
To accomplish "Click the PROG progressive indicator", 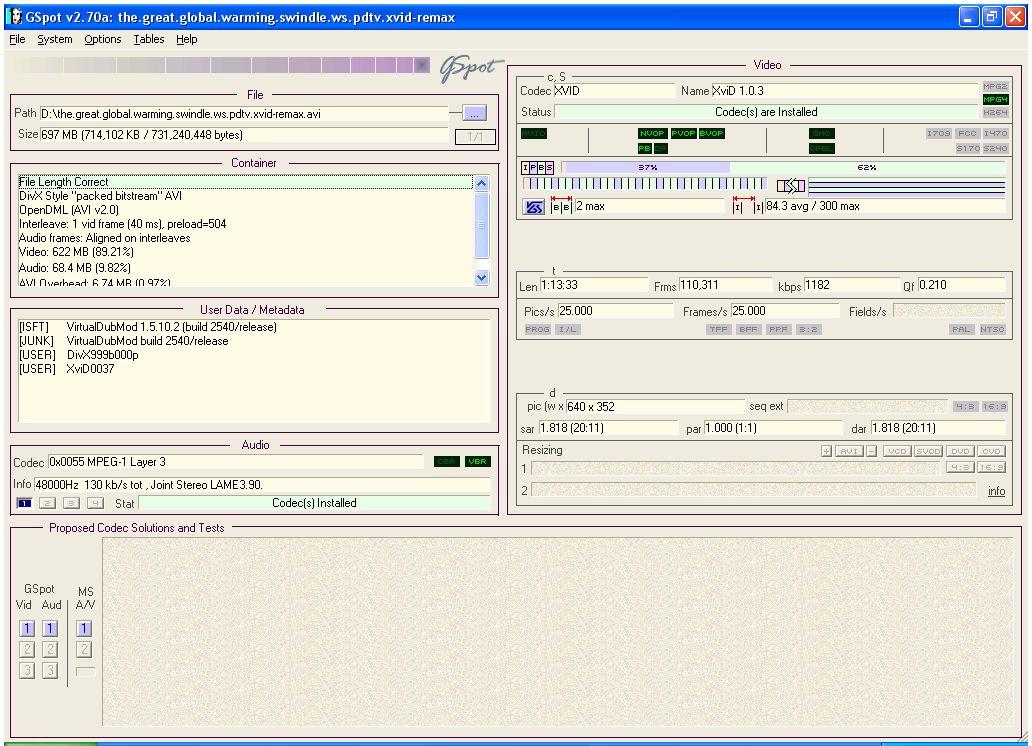I will (538, 329).
